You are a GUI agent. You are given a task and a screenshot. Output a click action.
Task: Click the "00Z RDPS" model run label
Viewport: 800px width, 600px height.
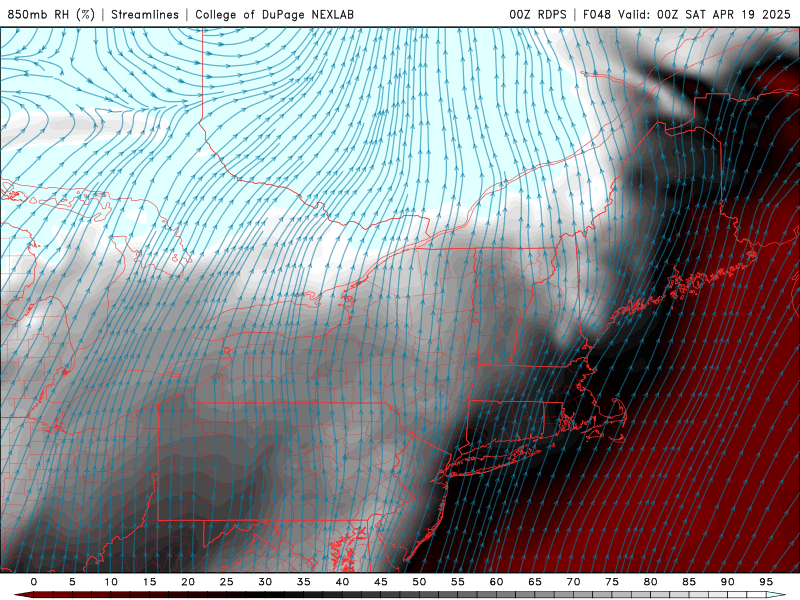coord(538,14)
